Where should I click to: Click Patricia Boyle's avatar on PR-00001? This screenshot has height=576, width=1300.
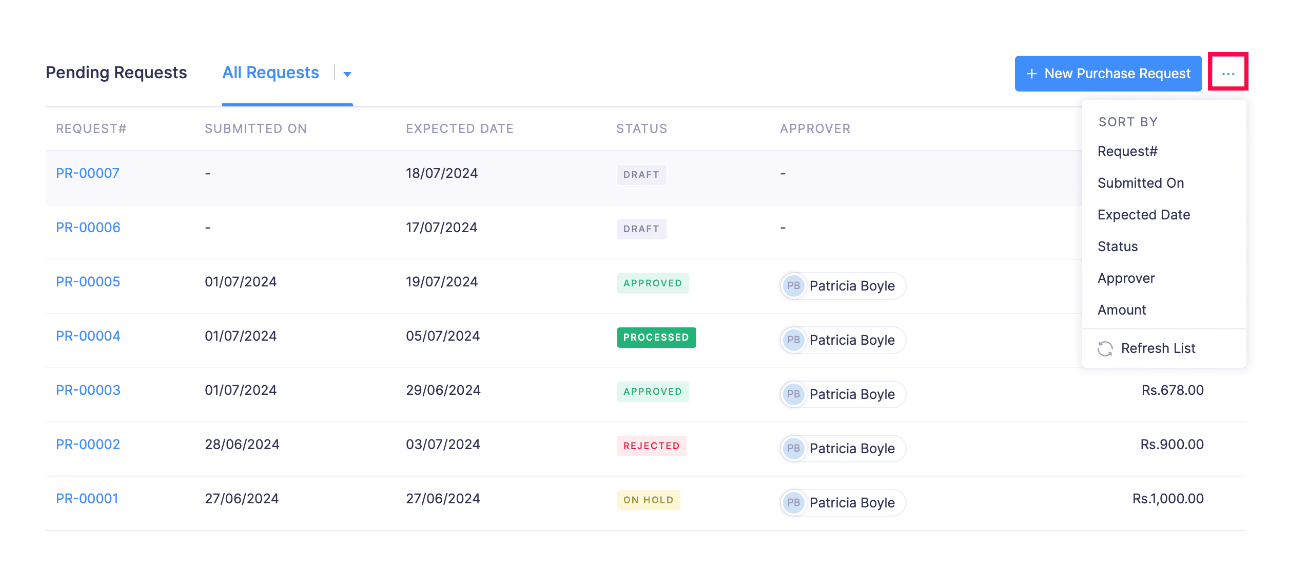click(793, 502)
